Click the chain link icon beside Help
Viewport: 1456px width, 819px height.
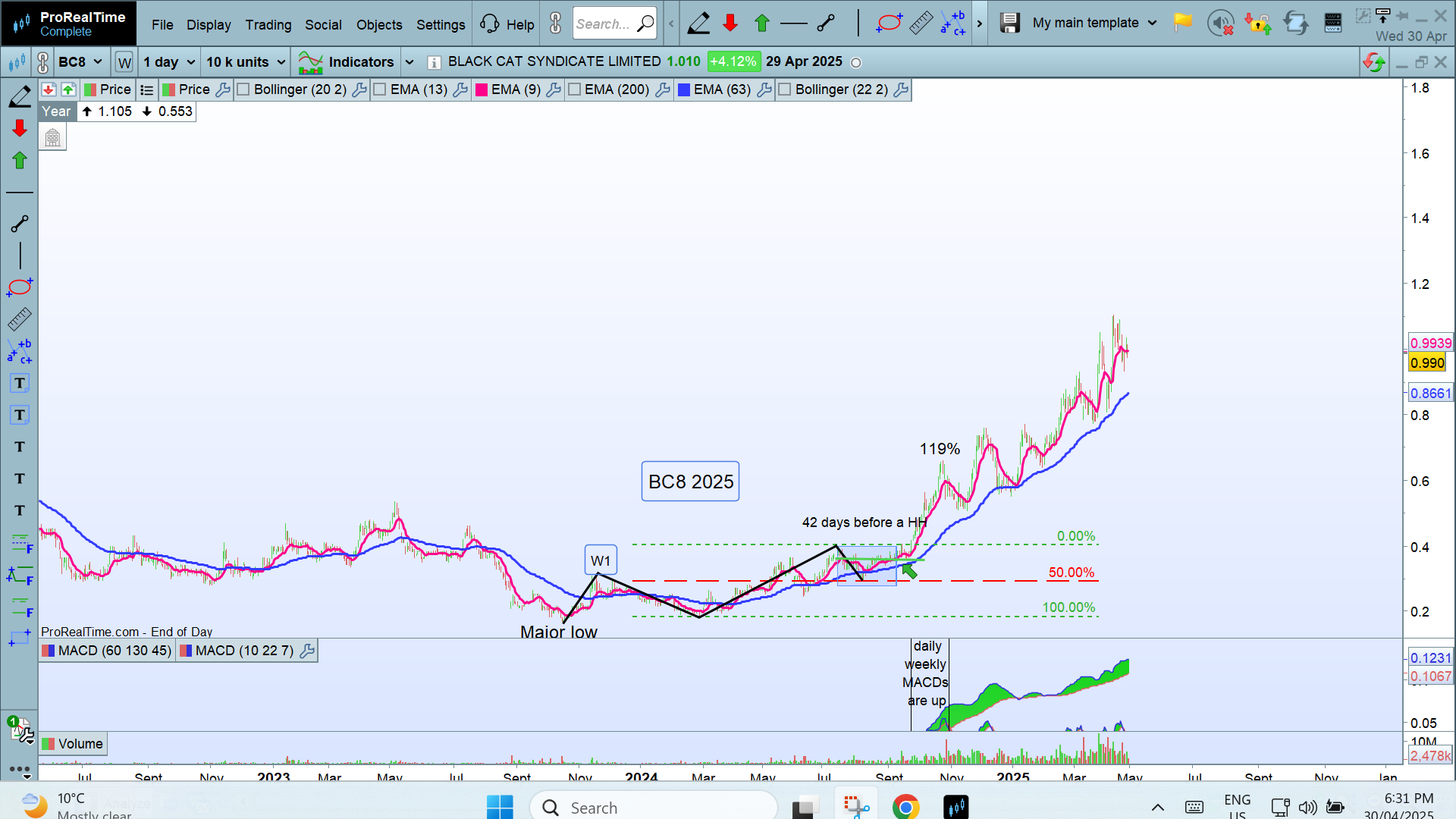tap(556, 24)
